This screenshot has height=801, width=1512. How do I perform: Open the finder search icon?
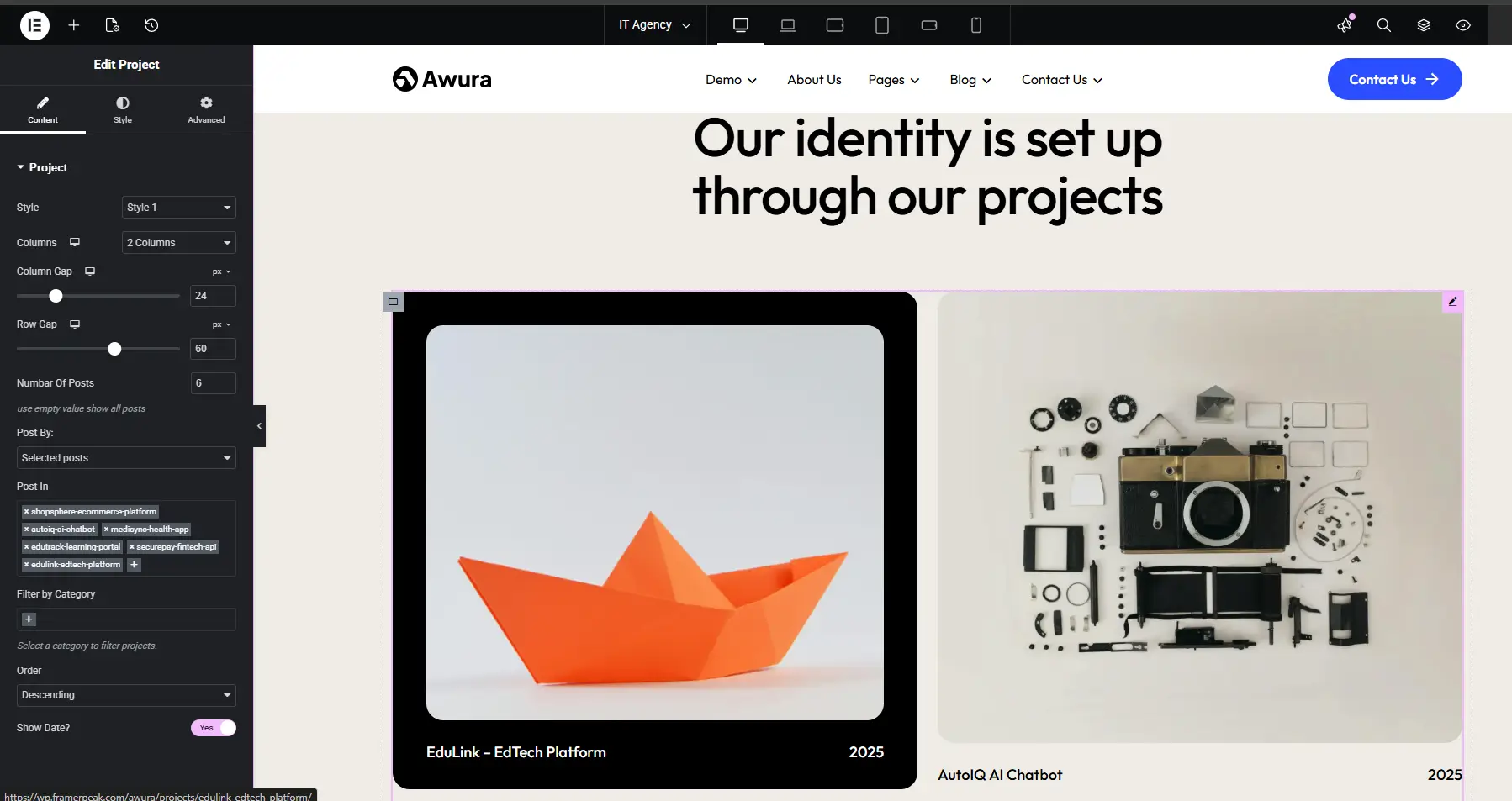click(x=1384, y=25)
